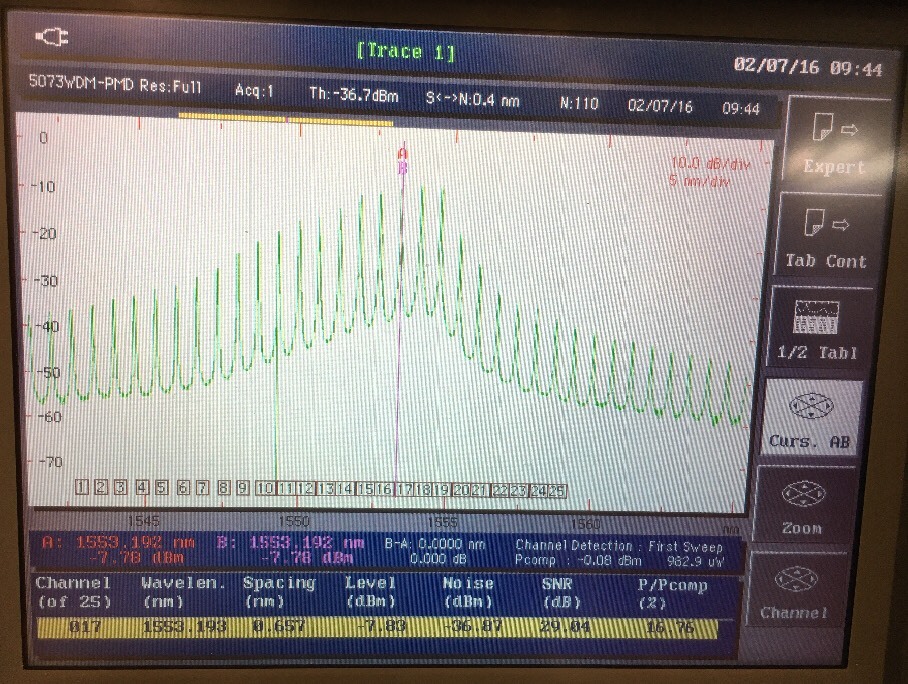Click the 10.0 dB/div scale label

710,163
